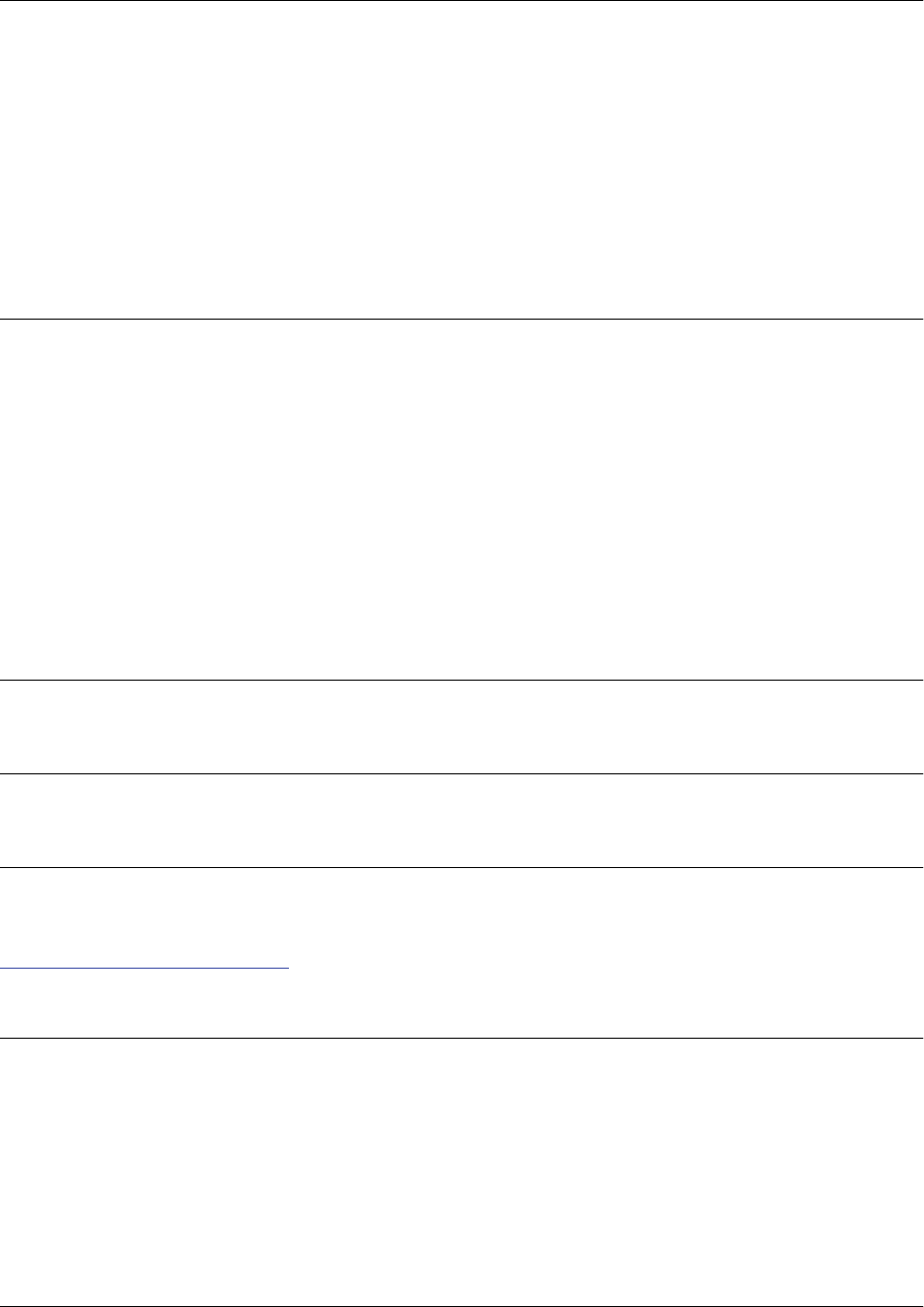
Task: Click the tall empty second section
Action: click(x=462, y=499)
